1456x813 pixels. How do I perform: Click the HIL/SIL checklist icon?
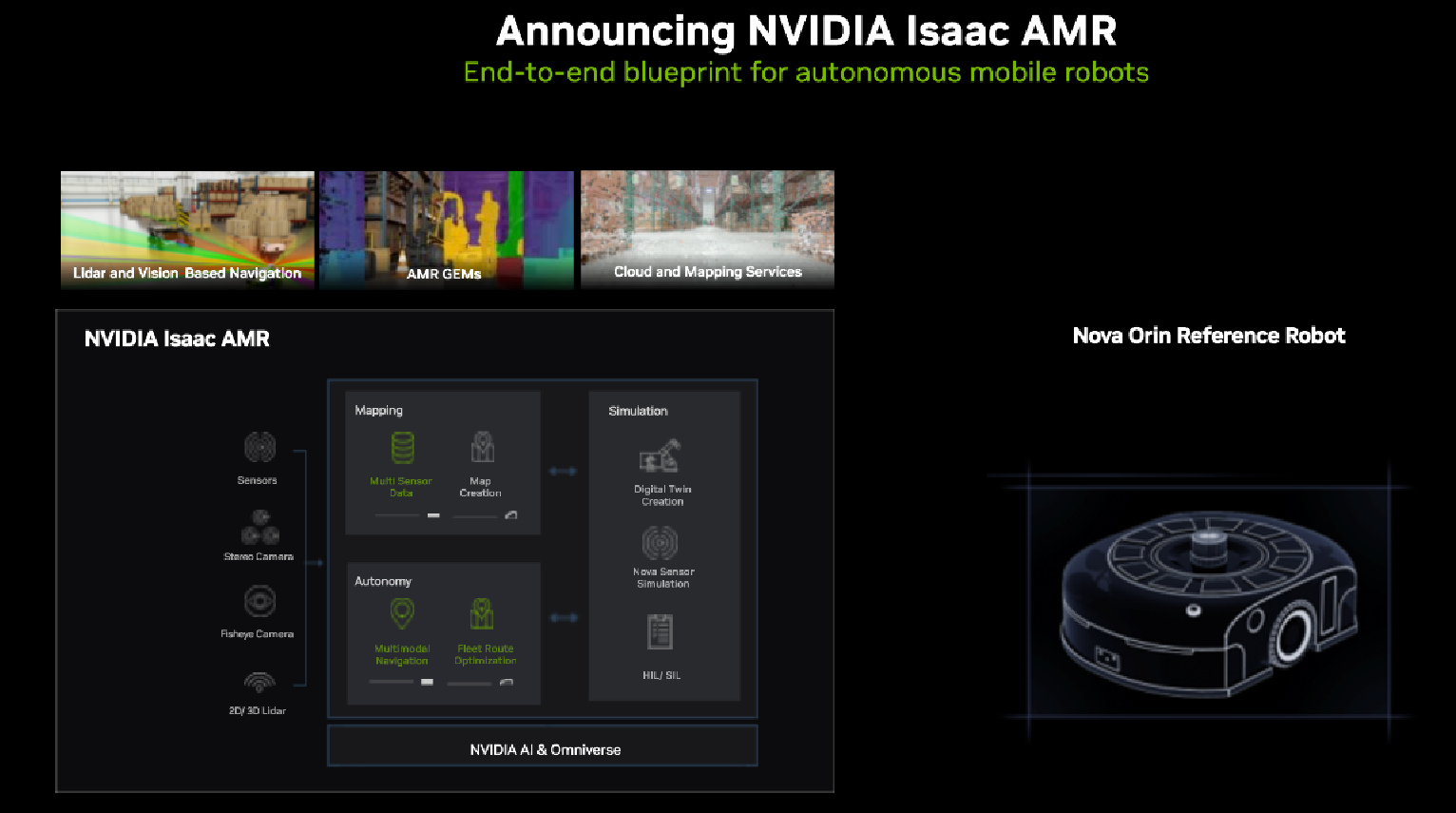click(661, 631)
